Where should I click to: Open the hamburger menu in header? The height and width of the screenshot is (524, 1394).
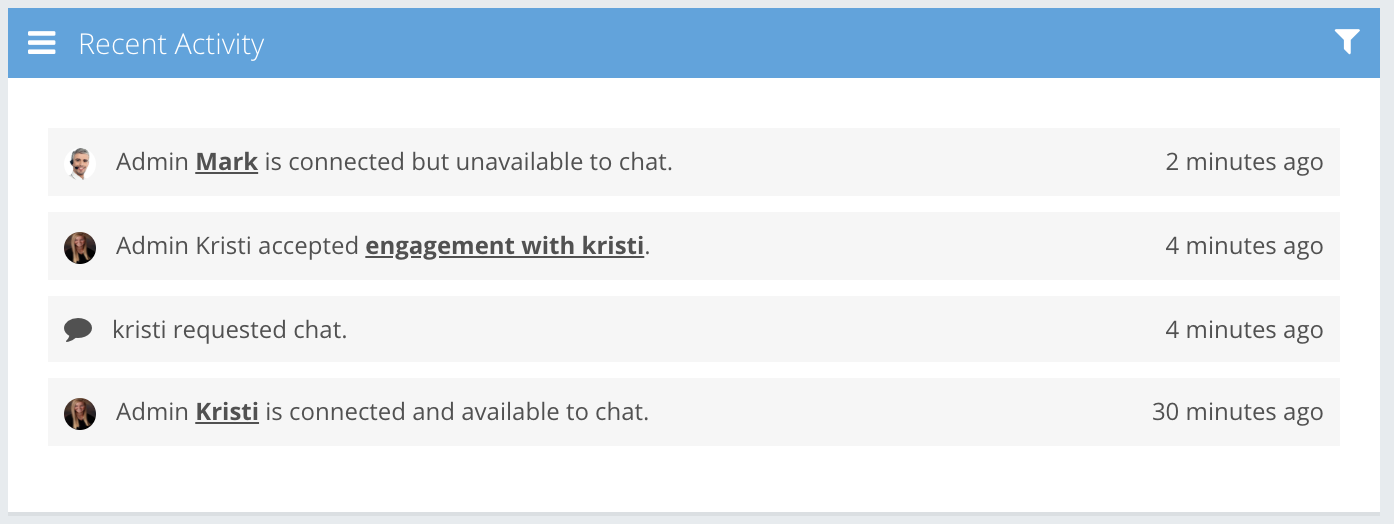(x=42, y=43)
